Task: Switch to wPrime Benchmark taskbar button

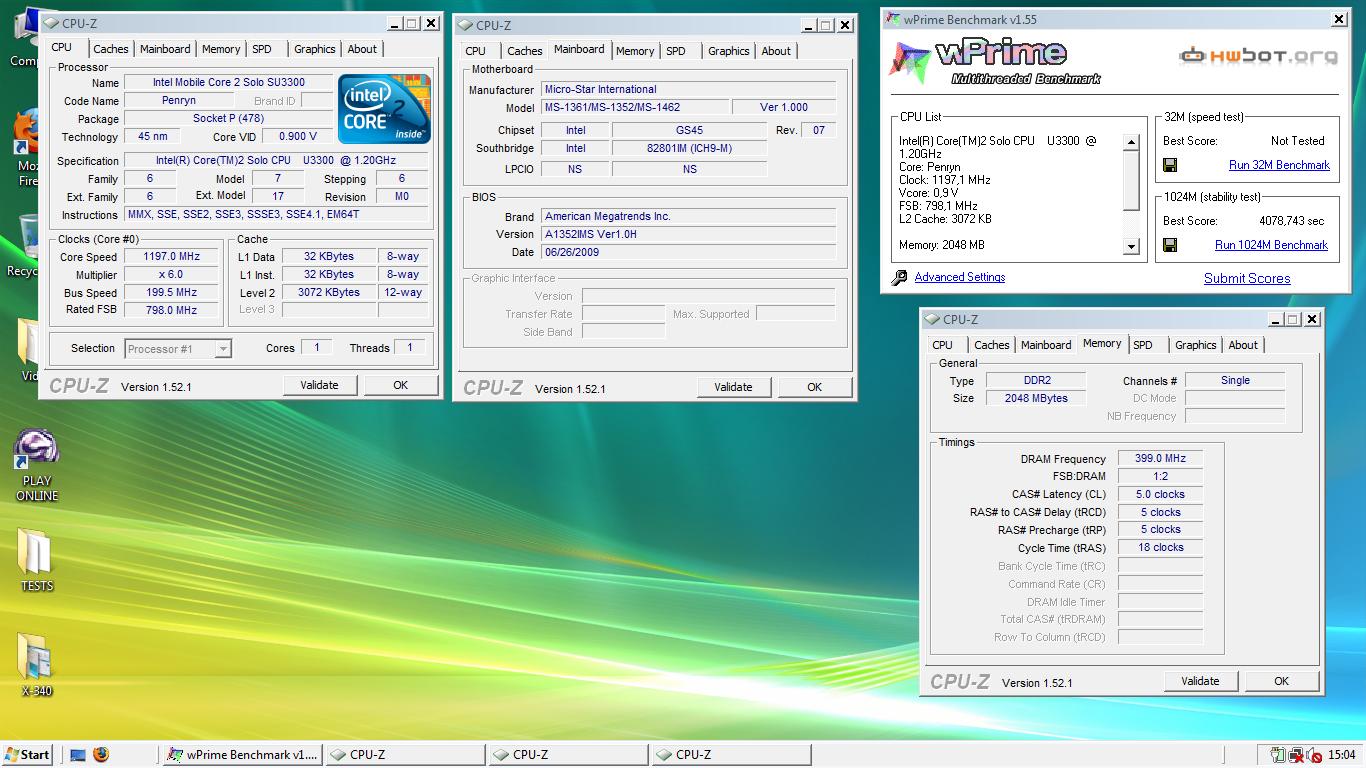Action: pyautogui.click(x=242, y=755)
